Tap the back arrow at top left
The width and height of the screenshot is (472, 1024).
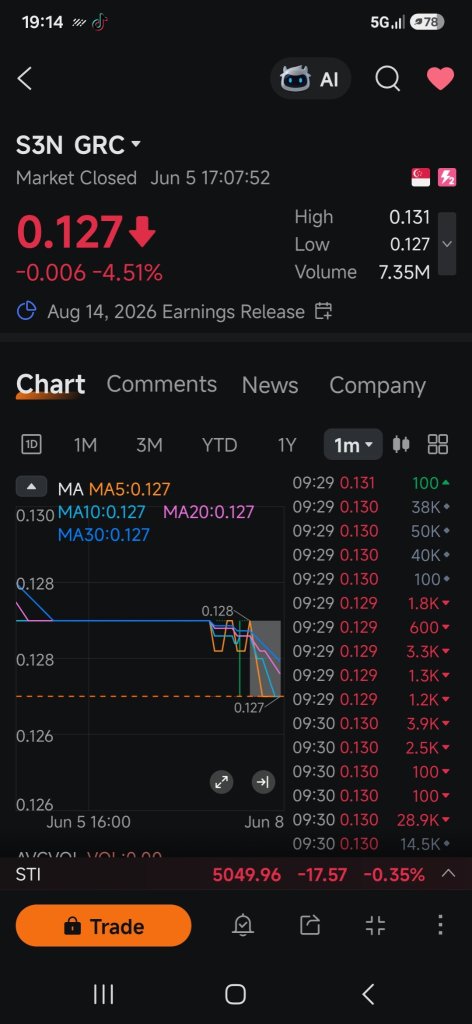pos(24,78)
